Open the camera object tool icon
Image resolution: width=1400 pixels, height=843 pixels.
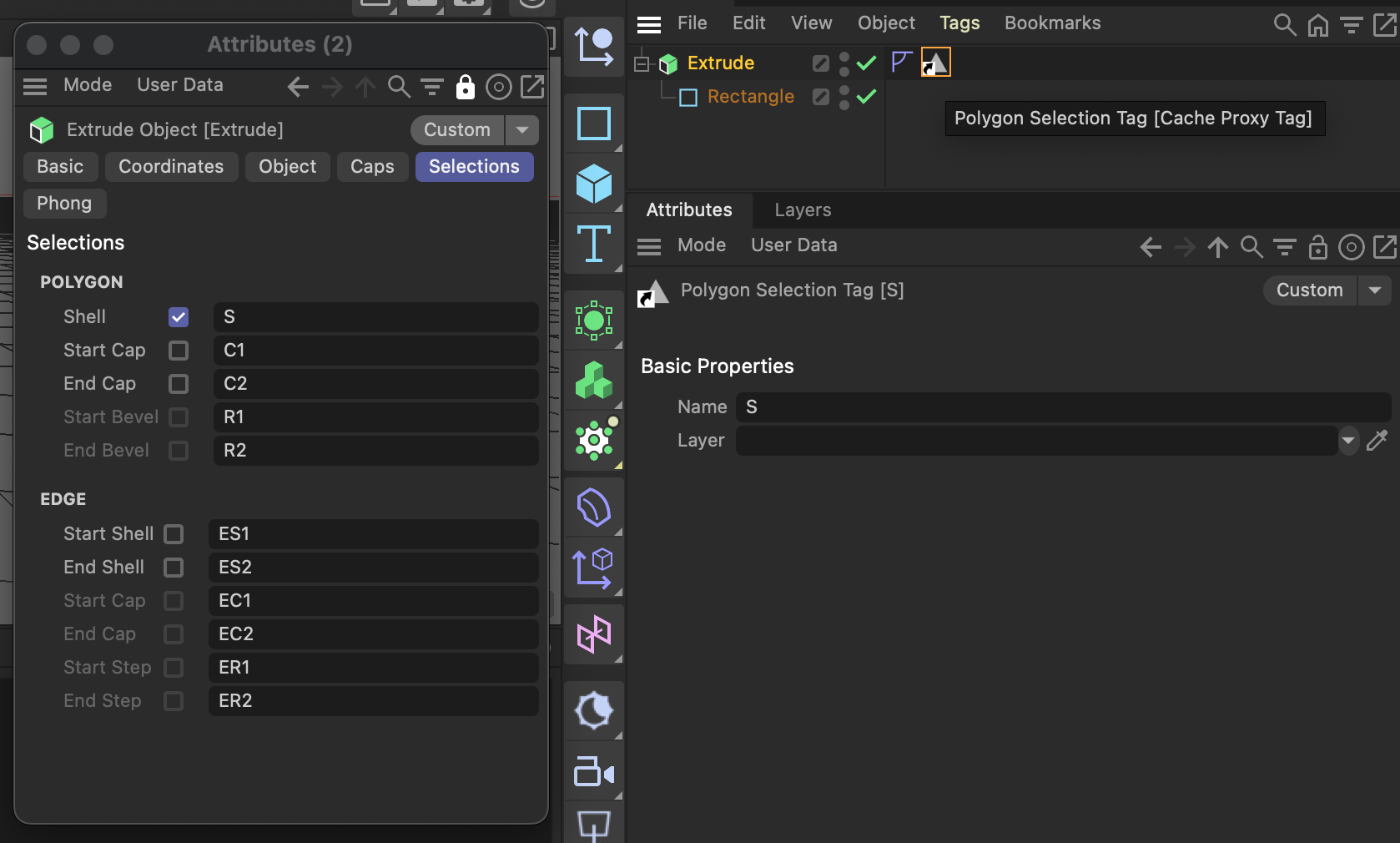pos(593,772)
